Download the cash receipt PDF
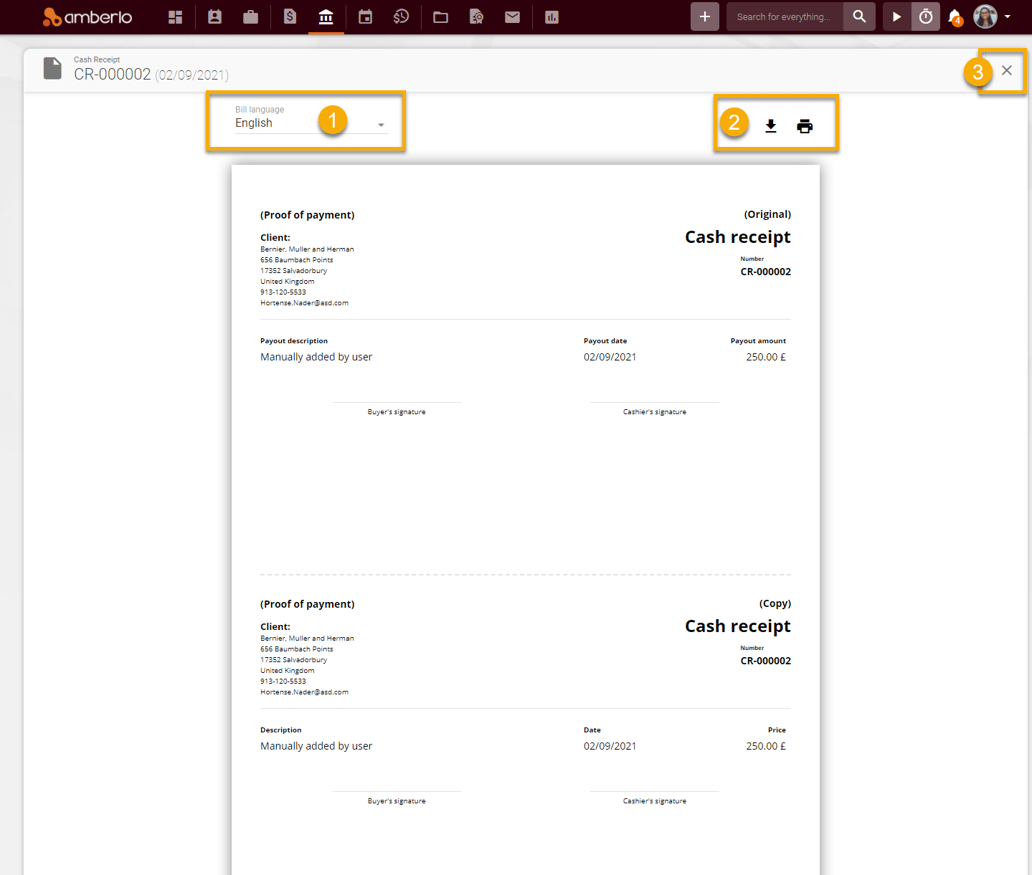The height and width of the screenshot is (875, 1032). (770, 126)
